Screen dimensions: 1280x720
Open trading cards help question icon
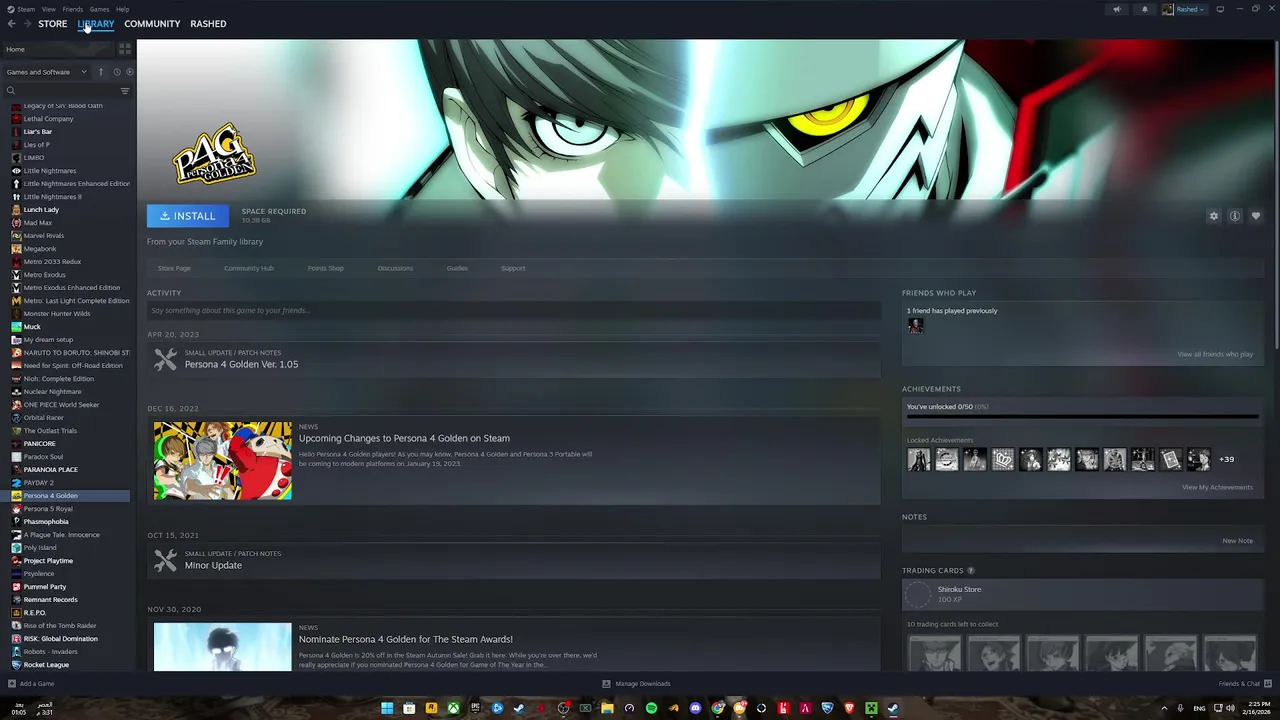[971, 571]
